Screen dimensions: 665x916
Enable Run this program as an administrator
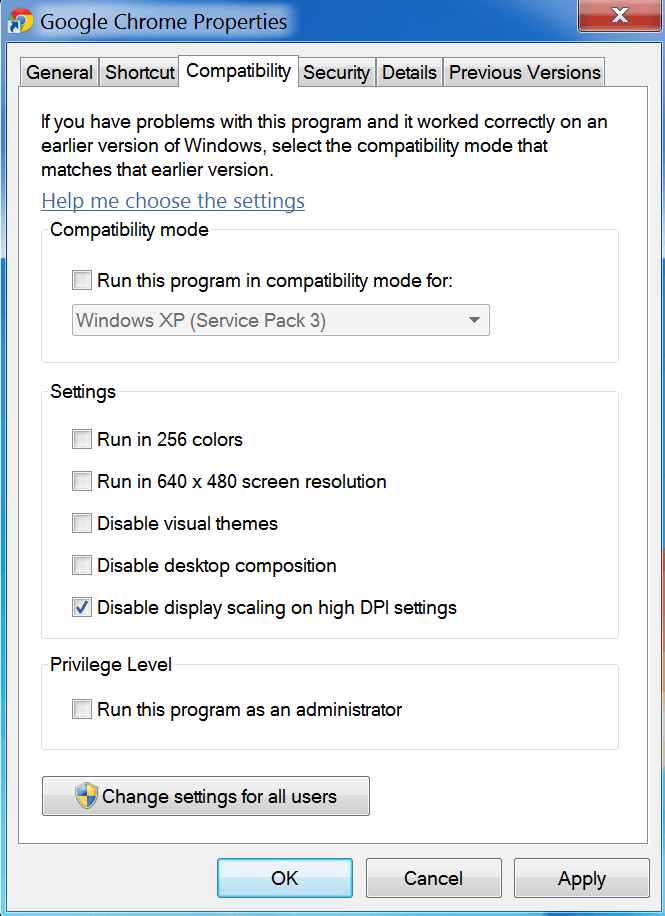pyautogui.click(x=82, y=709)
